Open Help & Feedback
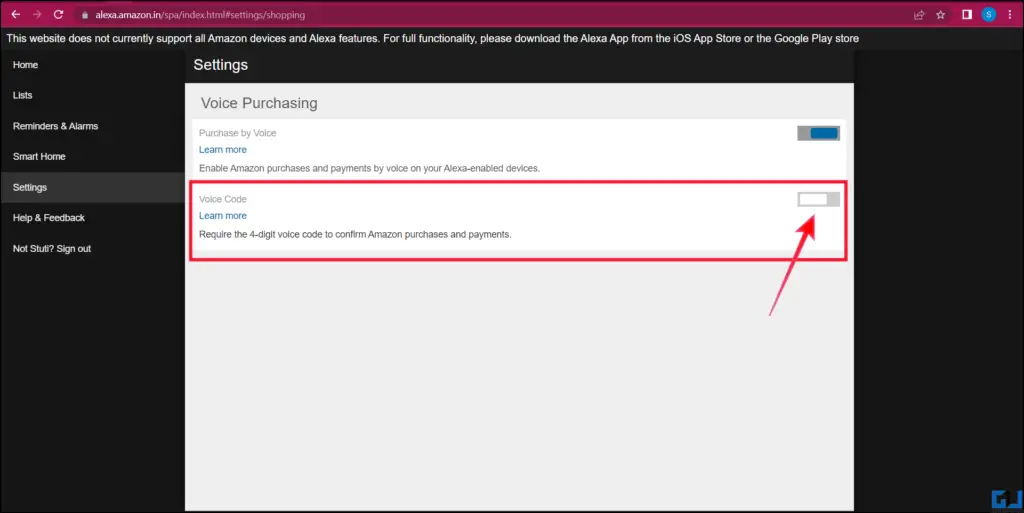Image resolution: width=1024 pixels, height=513 pixels. point(49,218)
